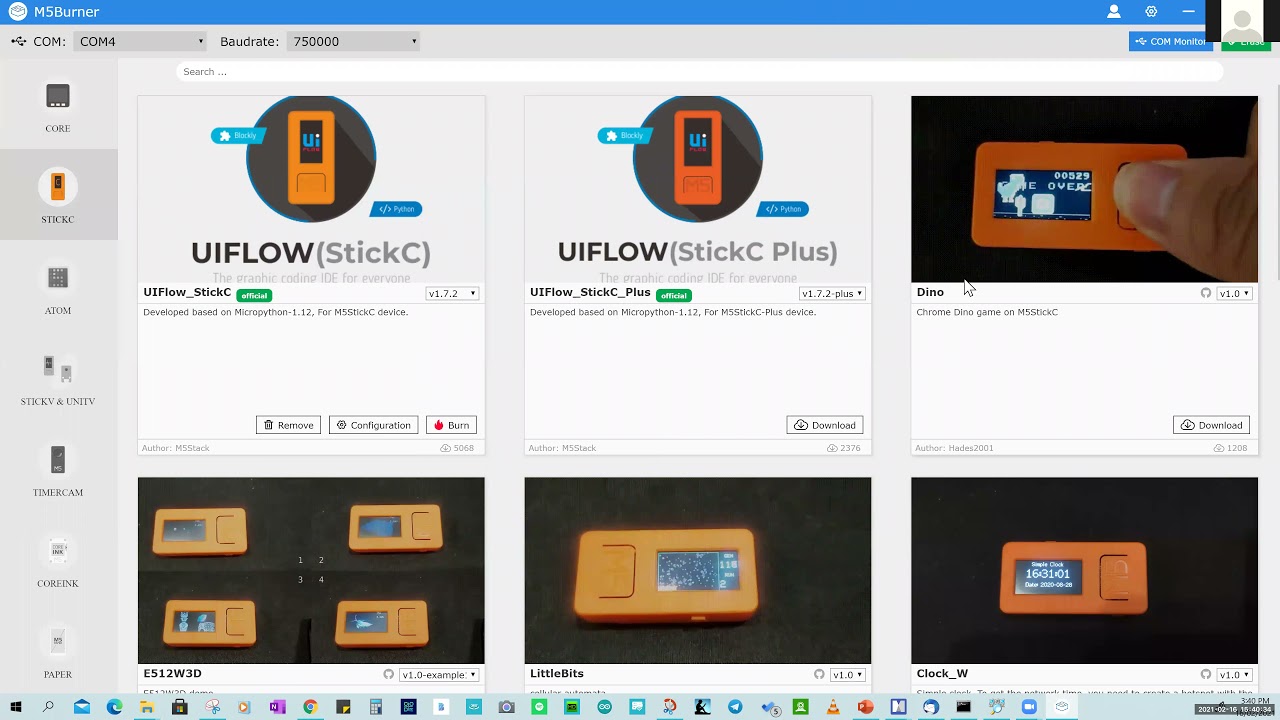Click the E512W3D firmware title
This screenshot has height=720, width=1280.
click(172, 674)
